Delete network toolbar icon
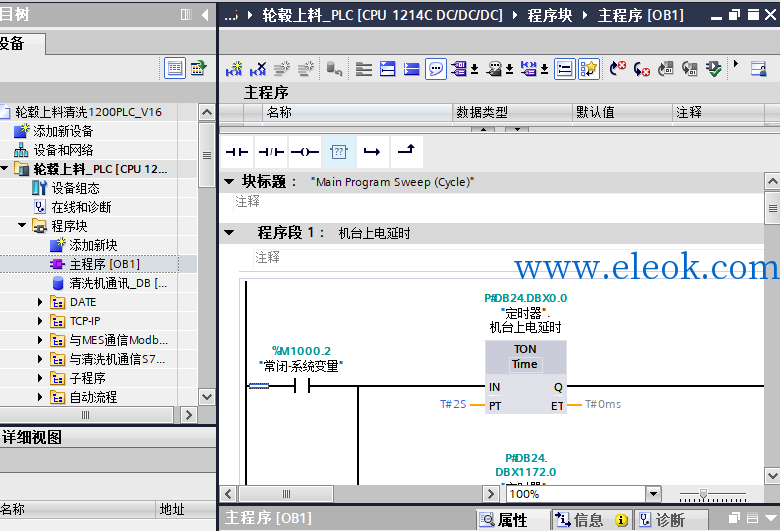780x531 pixels. pyautogui.click(x=258, y=69)
